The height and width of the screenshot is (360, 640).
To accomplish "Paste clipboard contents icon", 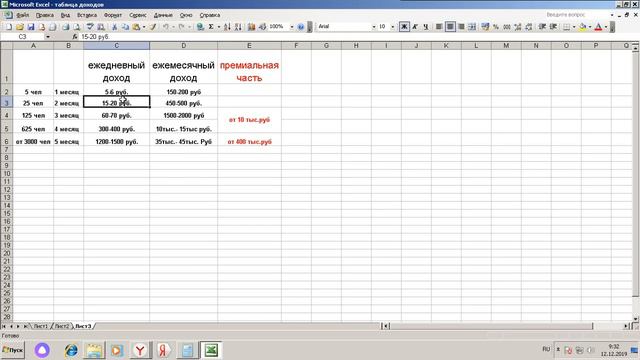I will (x=136, y=27).
